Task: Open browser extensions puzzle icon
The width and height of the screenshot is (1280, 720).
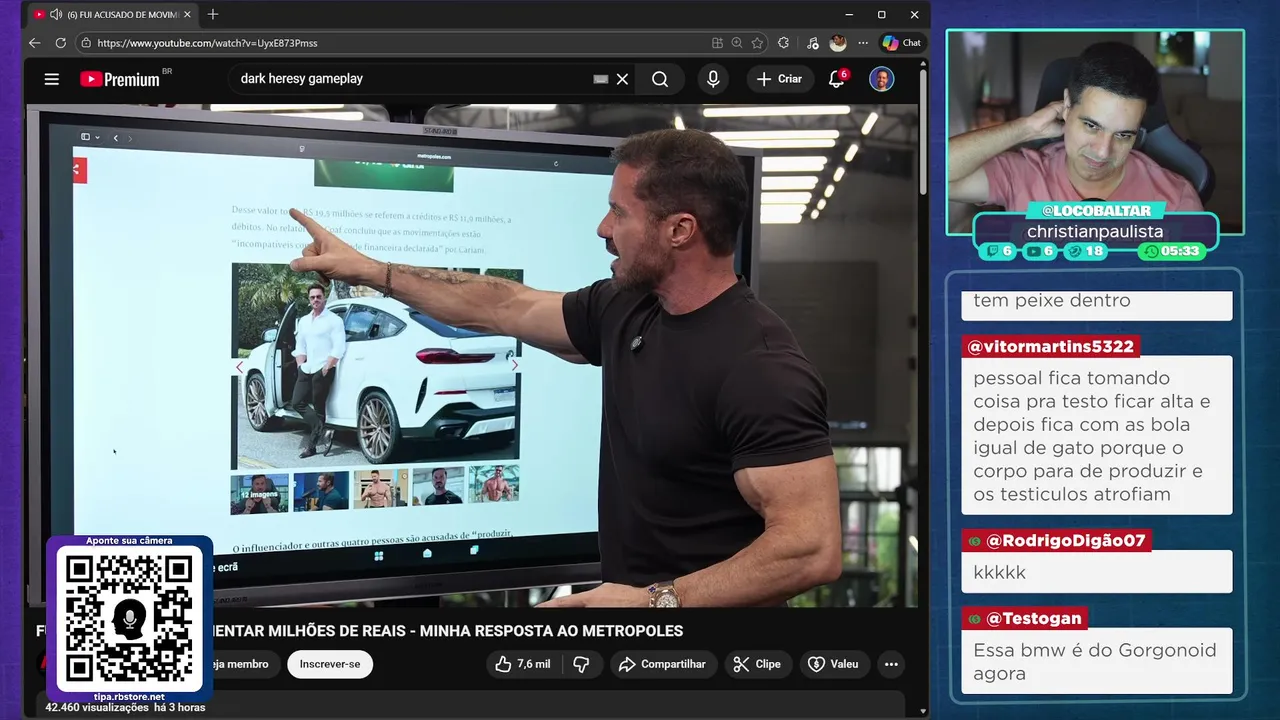Action: [783, 43]
